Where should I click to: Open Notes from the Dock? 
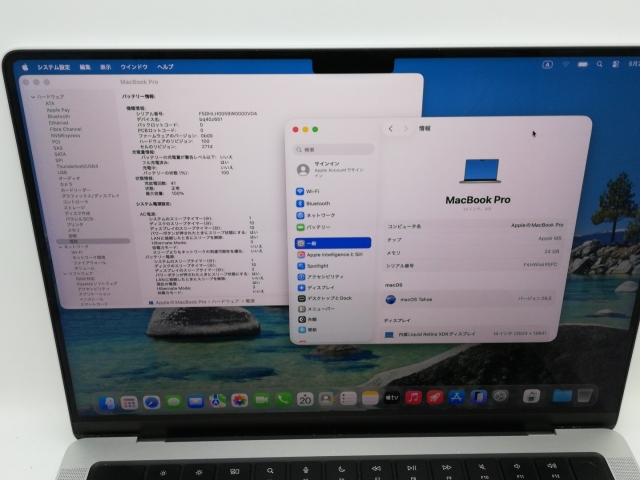pyautogui.click(x=370, y=398)
